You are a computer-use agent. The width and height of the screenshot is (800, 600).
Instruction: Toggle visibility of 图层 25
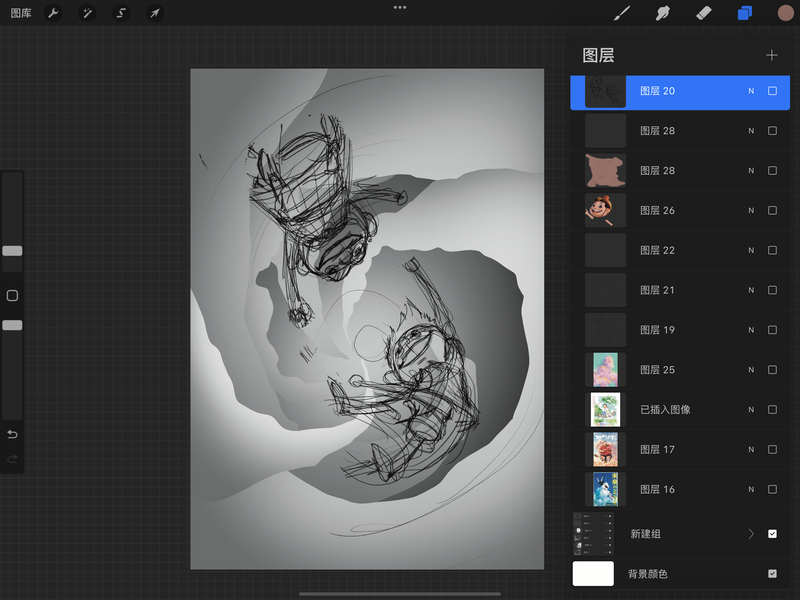[x=772, y=369]
